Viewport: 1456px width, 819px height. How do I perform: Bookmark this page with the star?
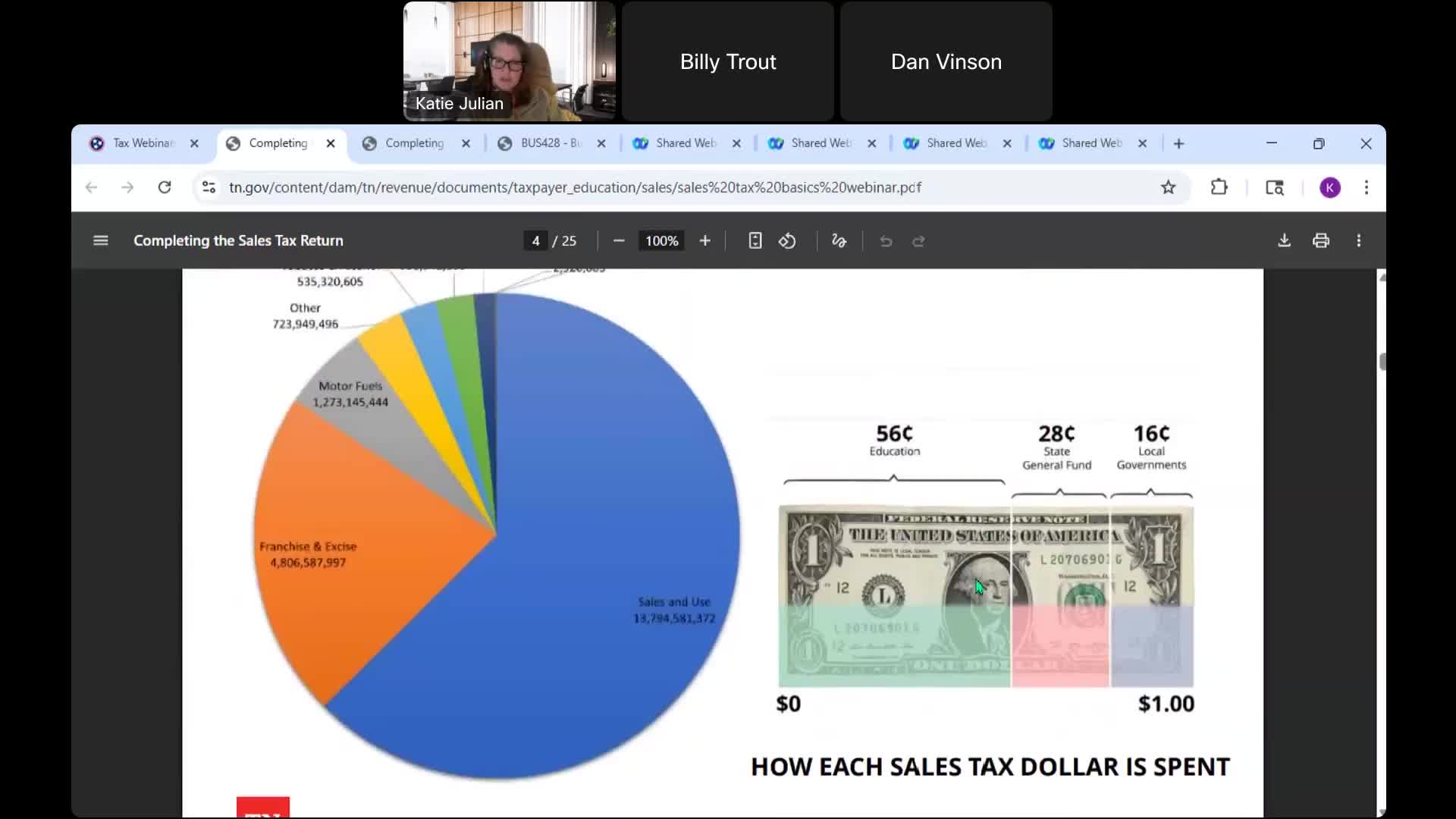[1169, 187]
